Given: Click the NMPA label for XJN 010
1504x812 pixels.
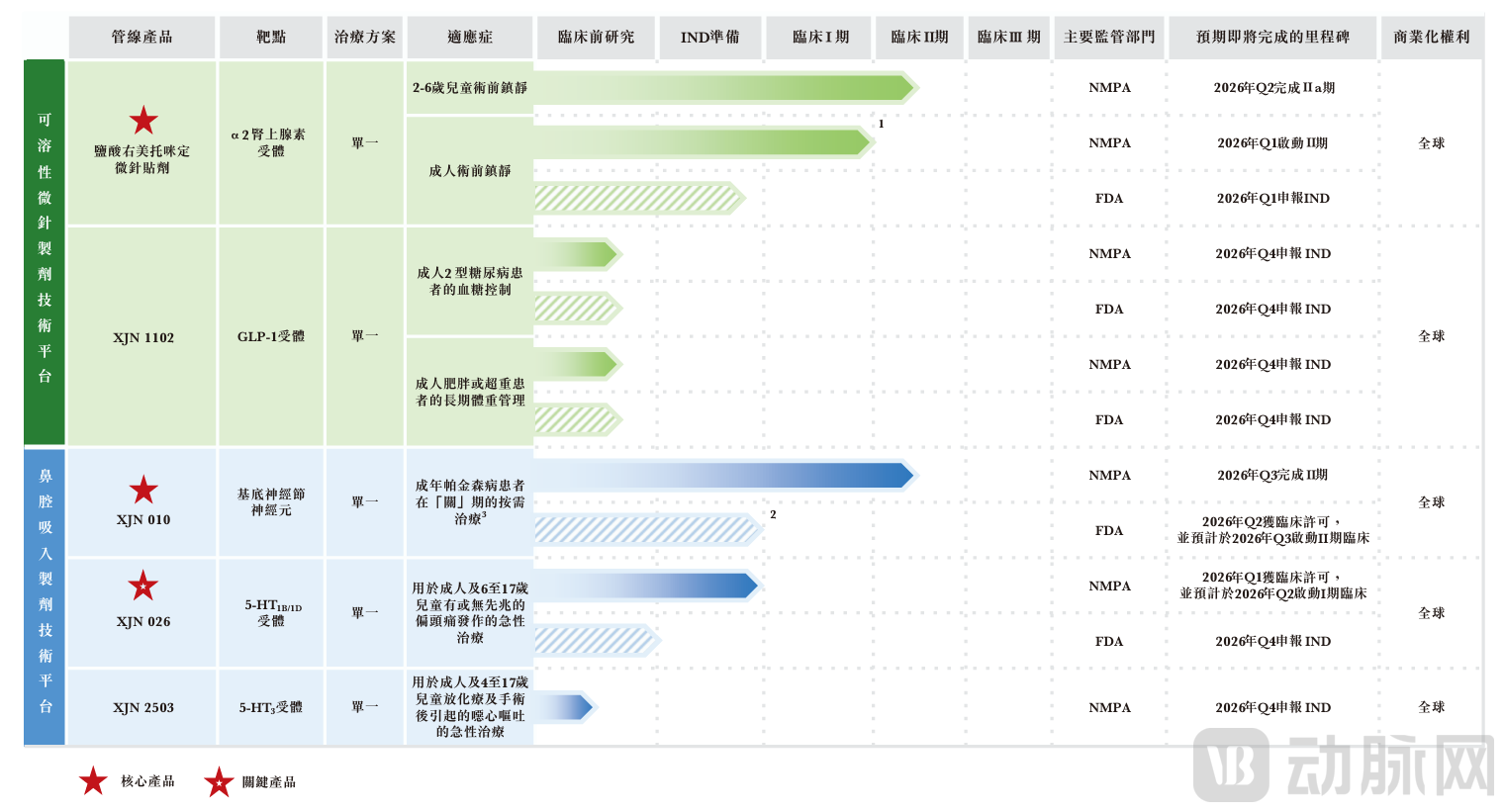Looking at the screenshot, I should [x=1108, y=476].
